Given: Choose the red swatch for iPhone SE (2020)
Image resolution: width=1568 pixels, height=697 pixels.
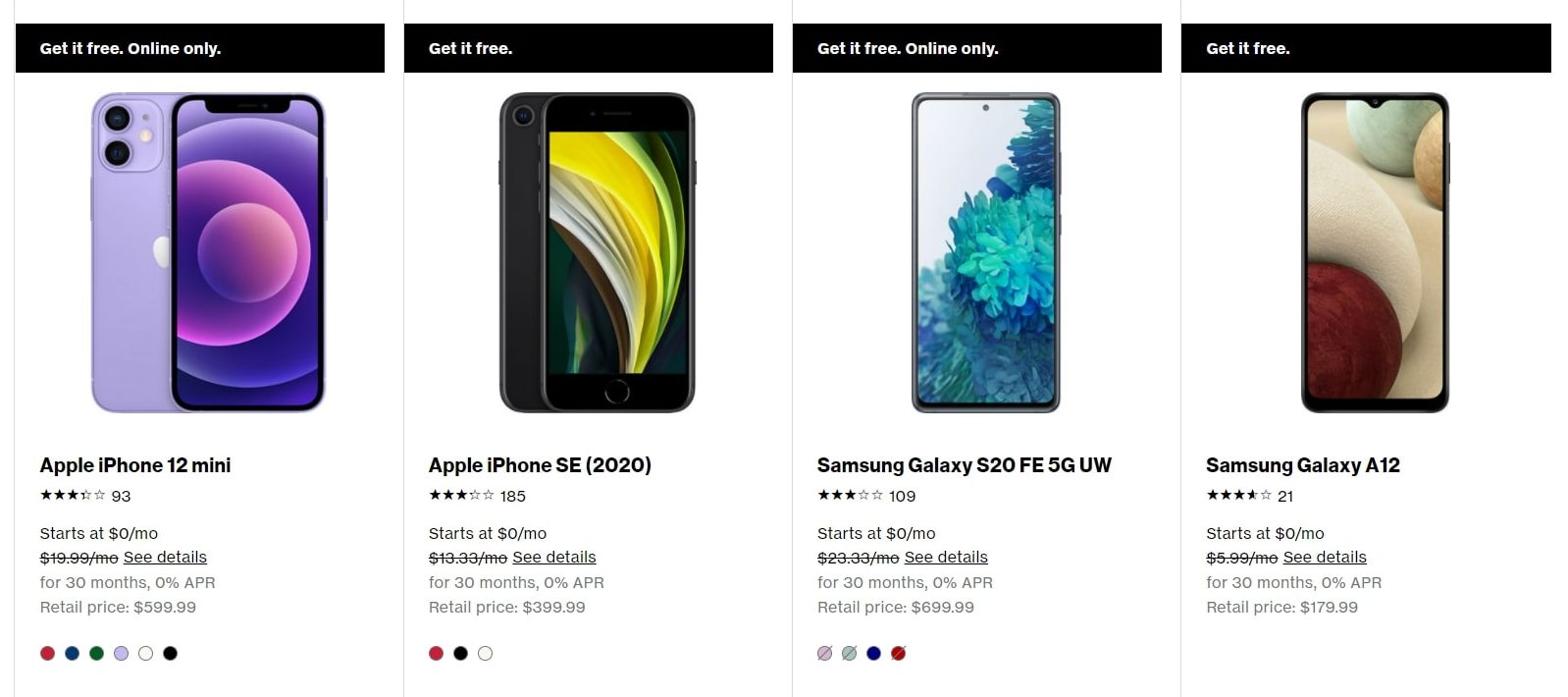Looking at the screenshot, I should 436,652.
